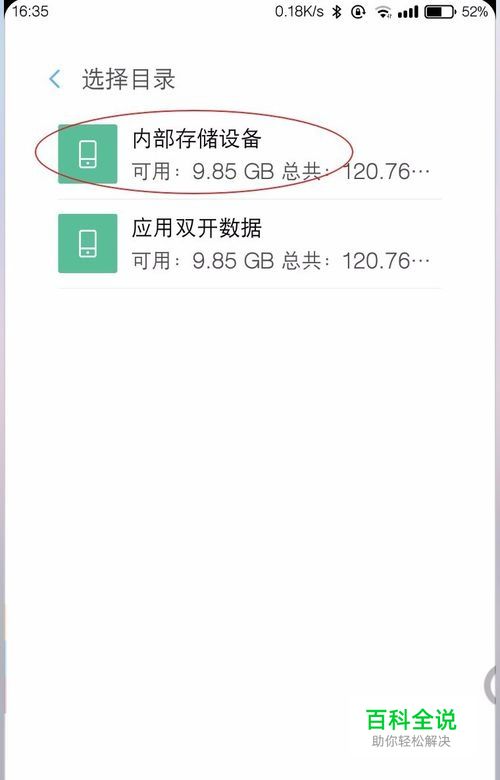Tap the Wi-Fi icon in status bar
Image resolution: width=500 pixels, height=780 pixels.
384,11
